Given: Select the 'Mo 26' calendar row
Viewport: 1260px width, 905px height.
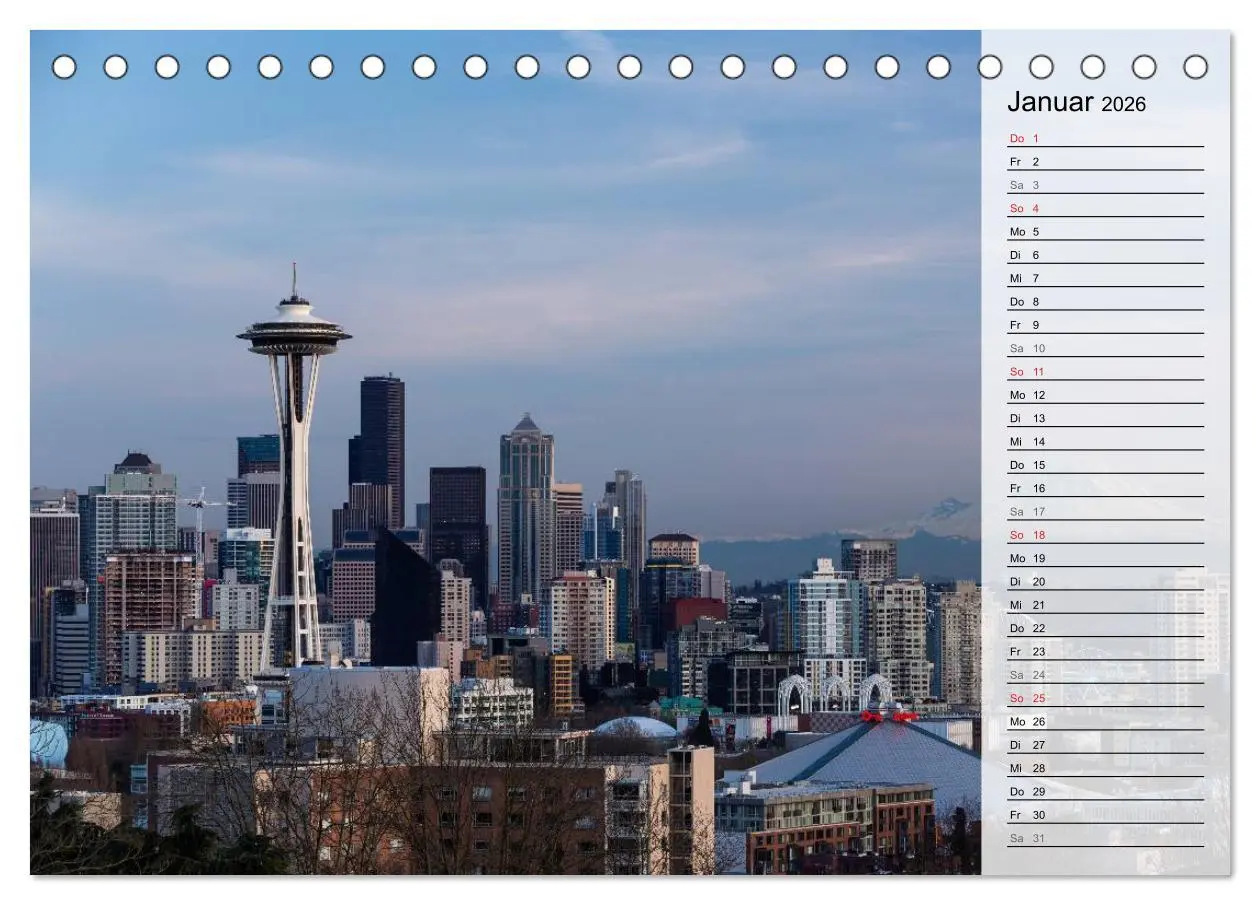Looking at the screenshot, I should point(1105,721).
